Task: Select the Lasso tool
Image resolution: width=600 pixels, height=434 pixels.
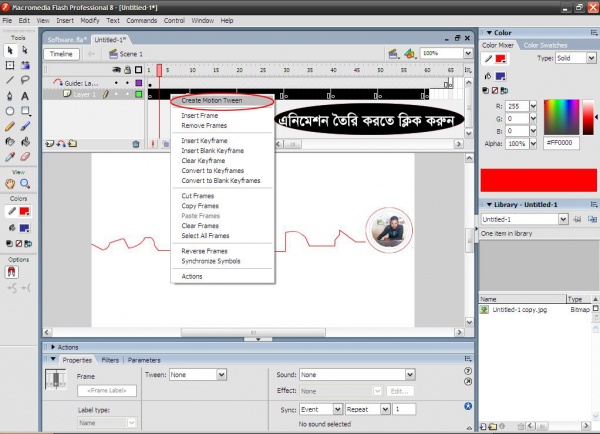Action: pos(25,80)
